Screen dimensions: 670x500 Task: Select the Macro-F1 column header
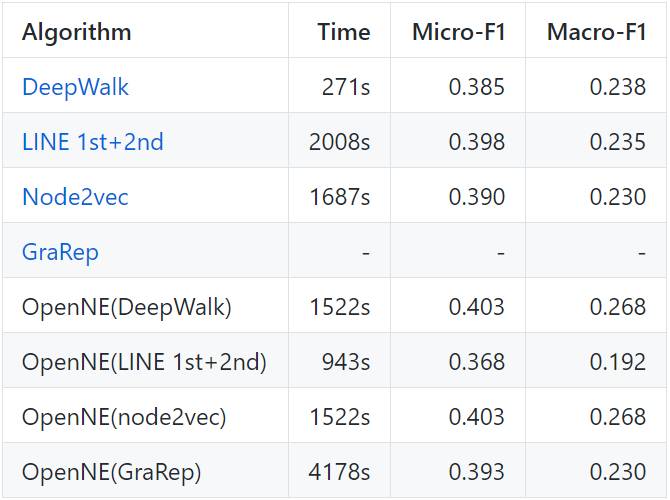(x=596, y=32)
